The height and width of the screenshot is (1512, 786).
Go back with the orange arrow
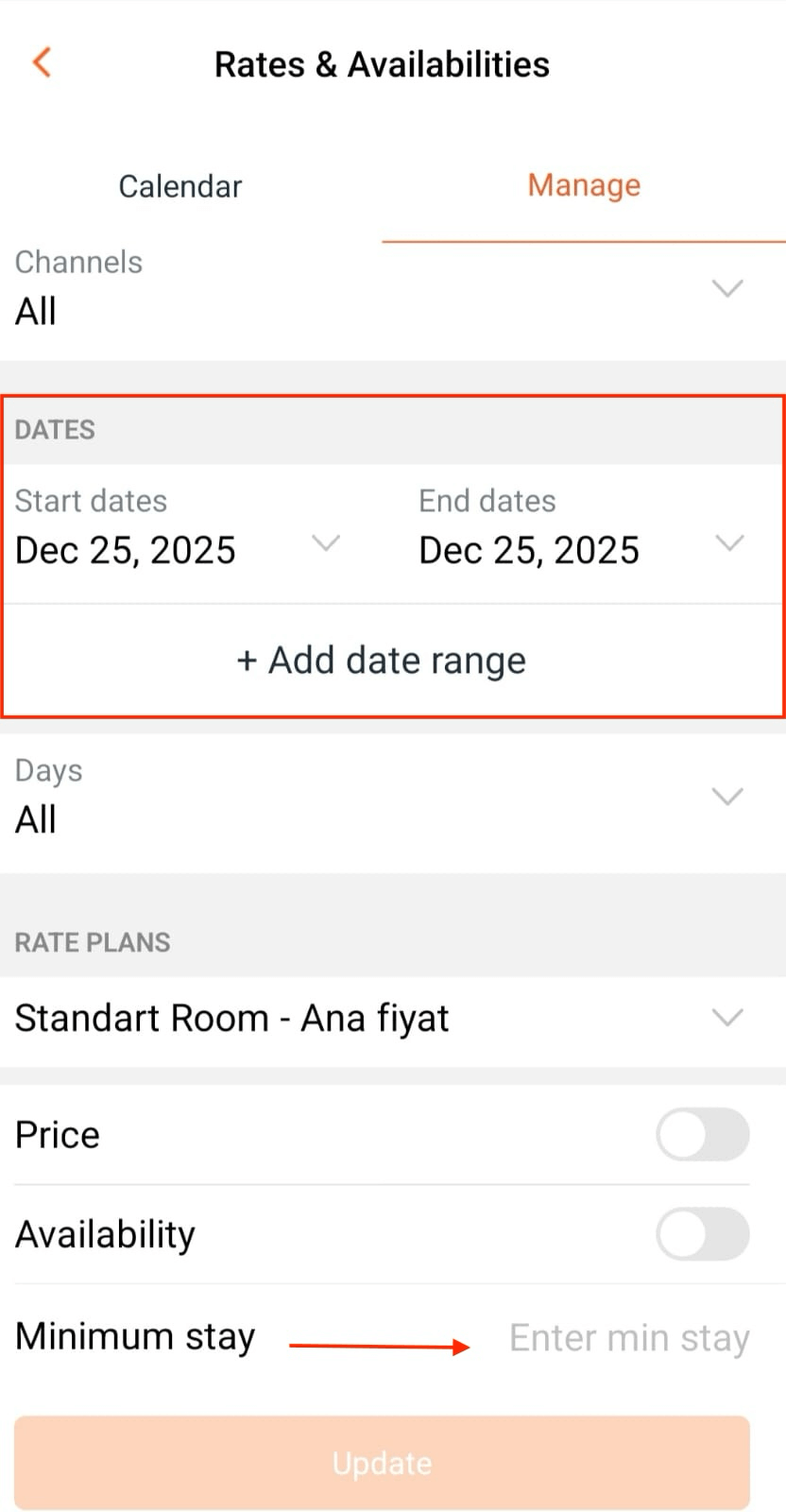(x=42, y=62)
